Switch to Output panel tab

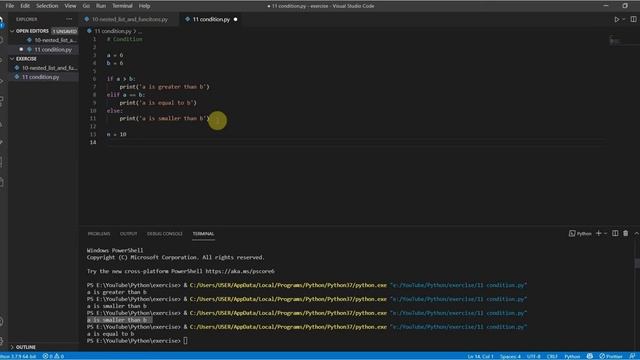point(129,234)
